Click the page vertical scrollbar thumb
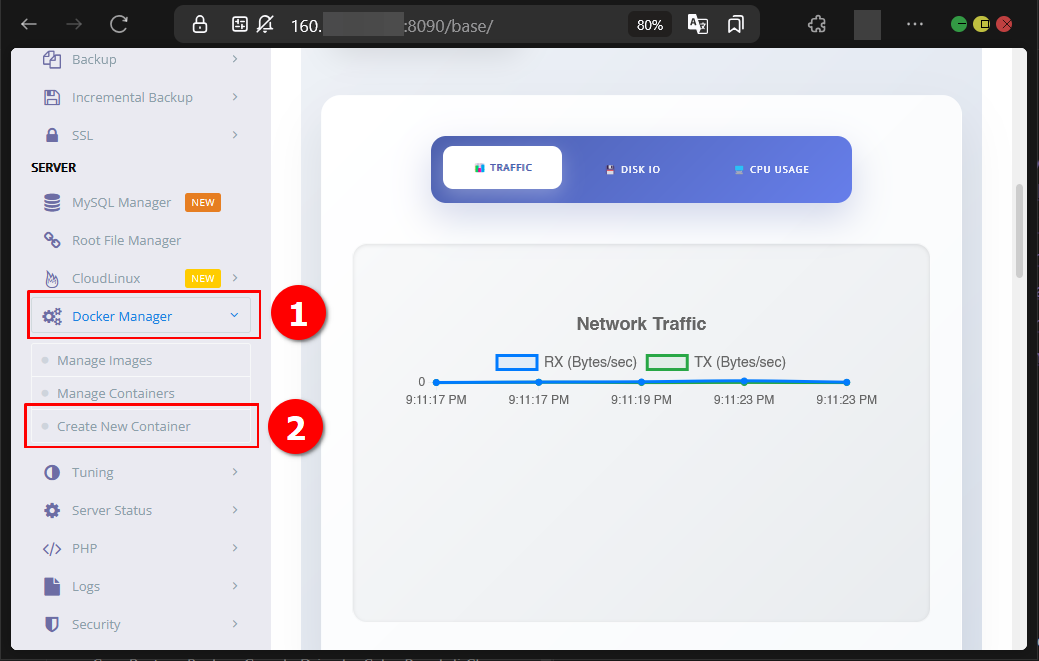Screen dimensions: 1039x661 pos(1020,230)
